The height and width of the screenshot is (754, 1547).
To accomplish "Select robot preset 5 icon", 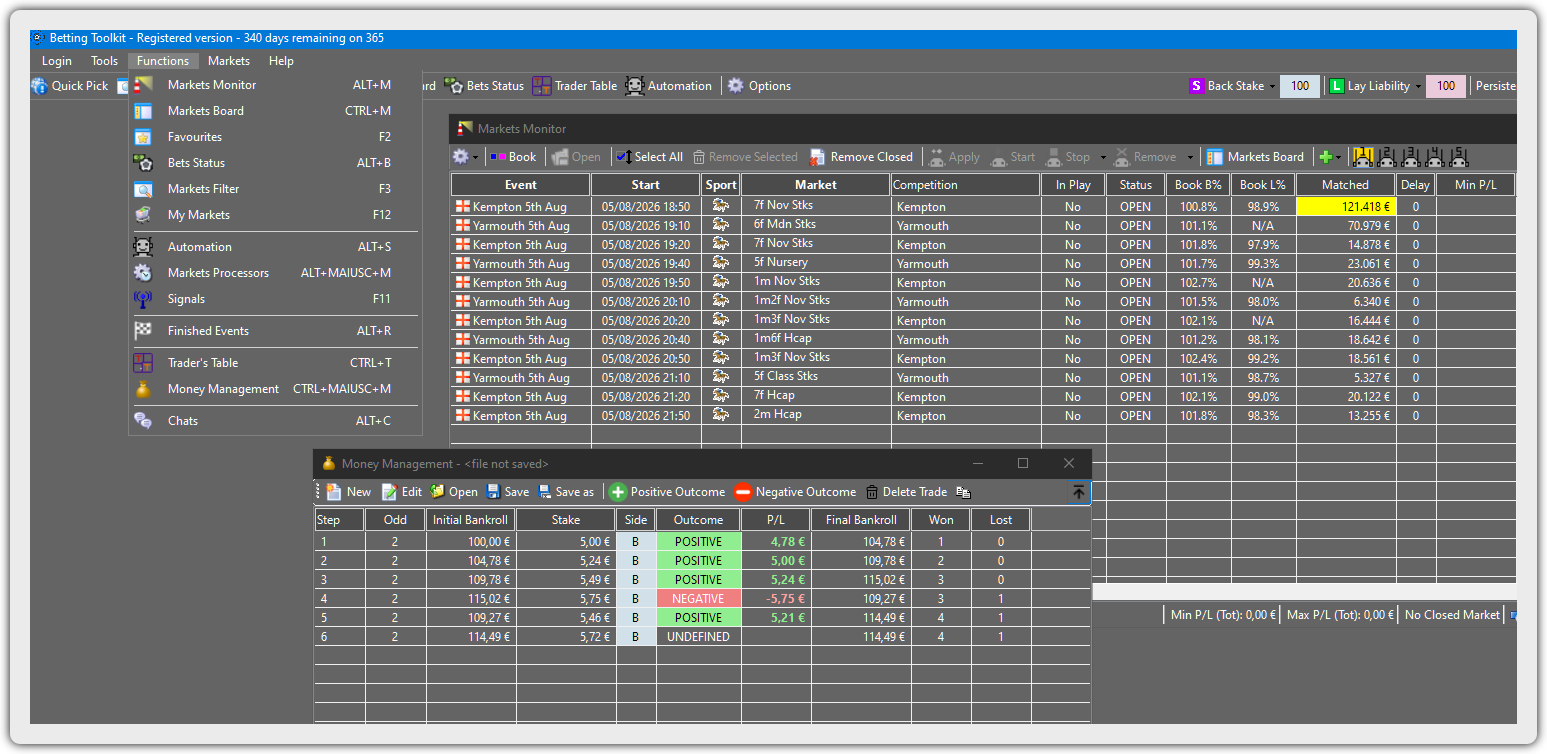I will tap(1458, 157).
